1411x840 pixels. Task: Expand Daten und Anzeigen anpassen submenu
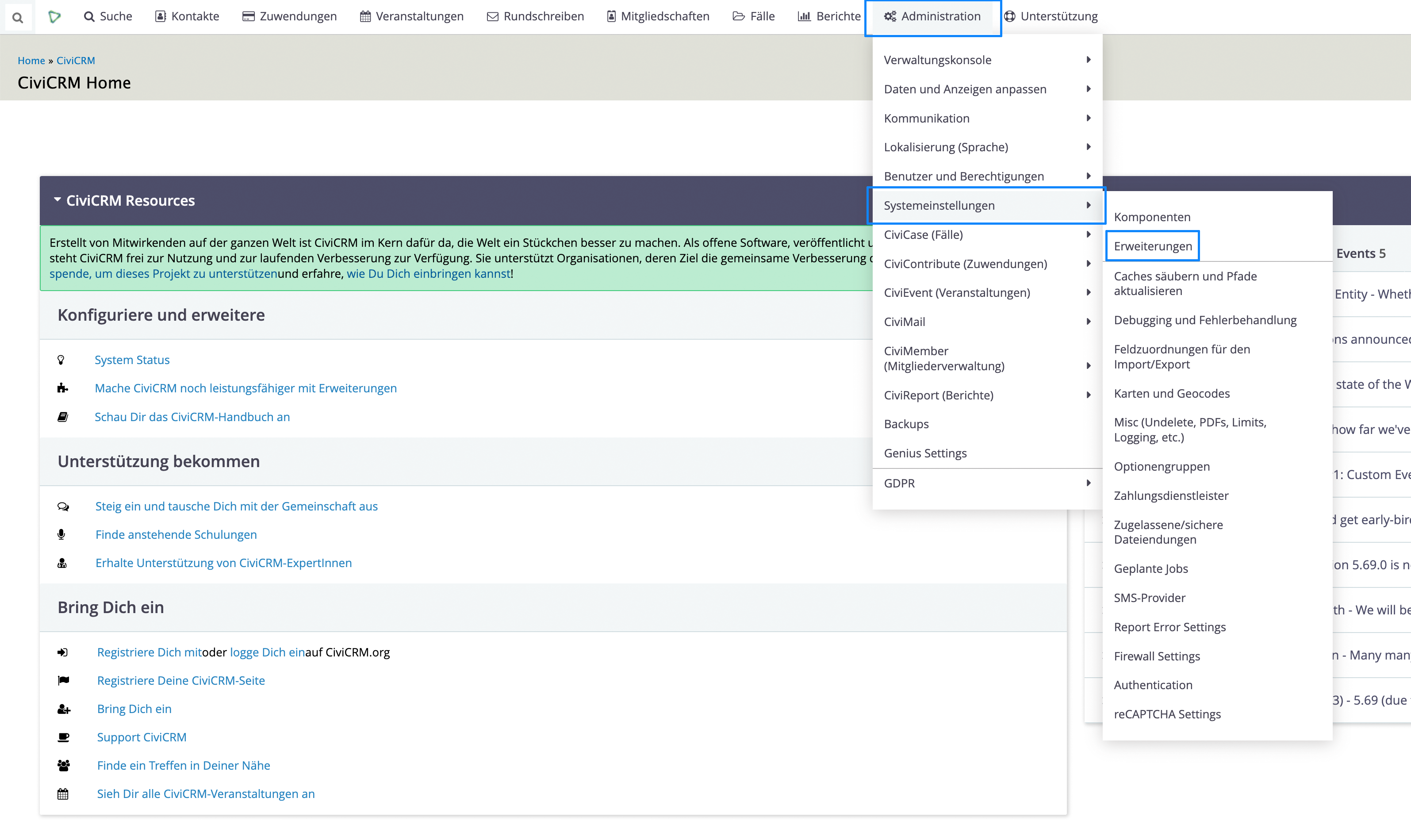987,89
